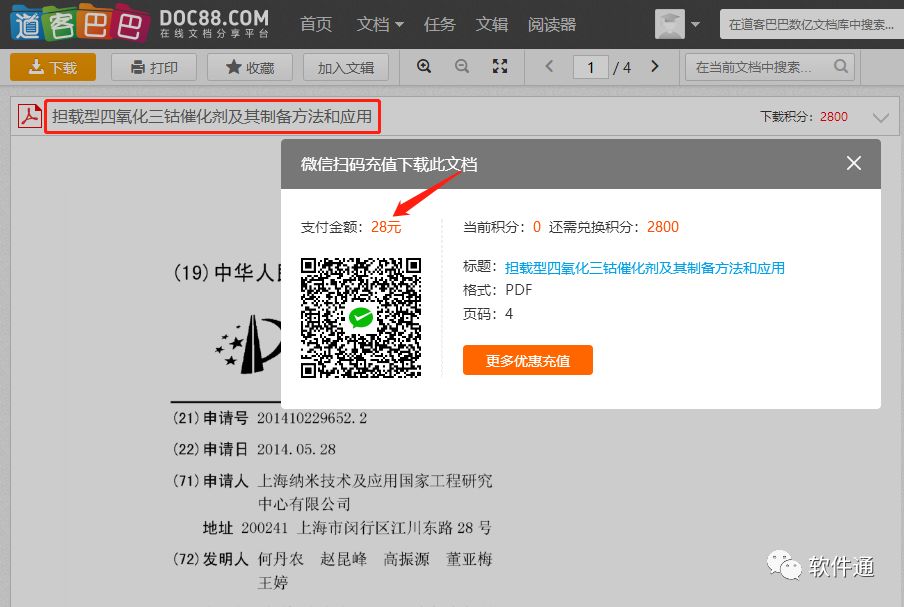Click the 还需兑换积分 2800 value

point(662,227)
